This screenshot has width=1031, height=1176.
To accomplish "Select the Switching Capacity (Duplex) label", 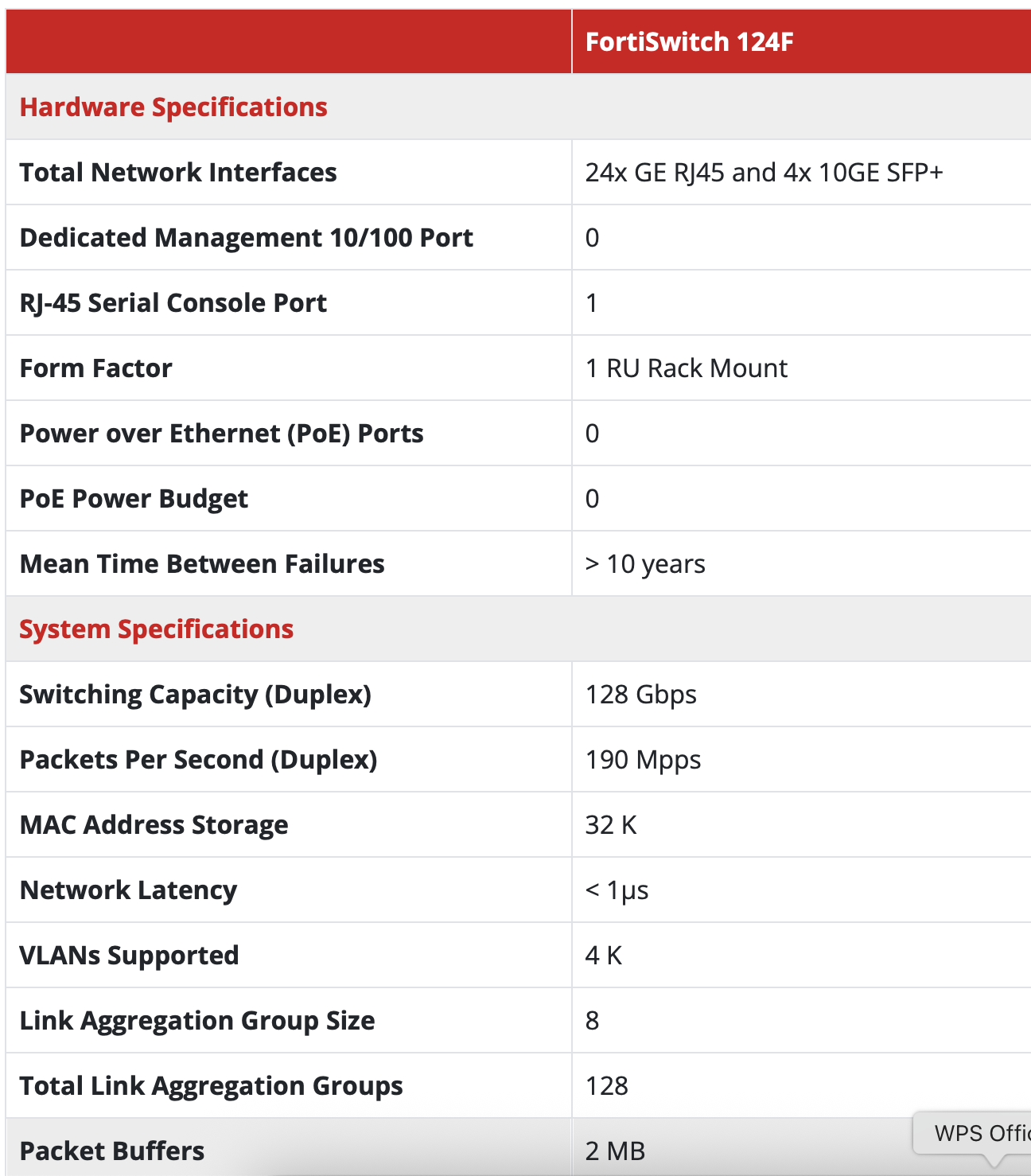I will tap(195, 694).
